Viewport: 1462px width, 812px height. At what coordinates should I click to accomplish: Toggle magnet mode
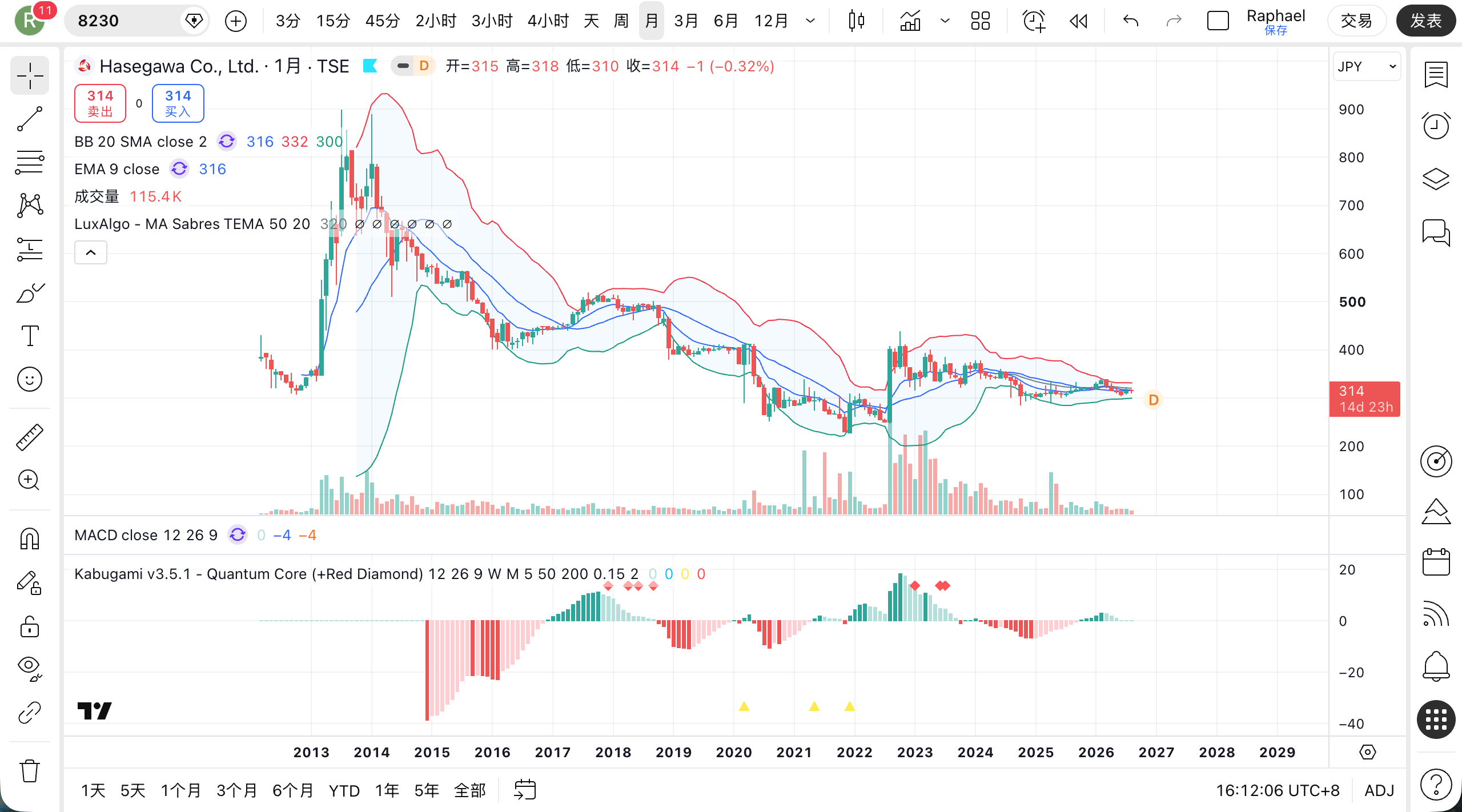(x=30, y=538)
